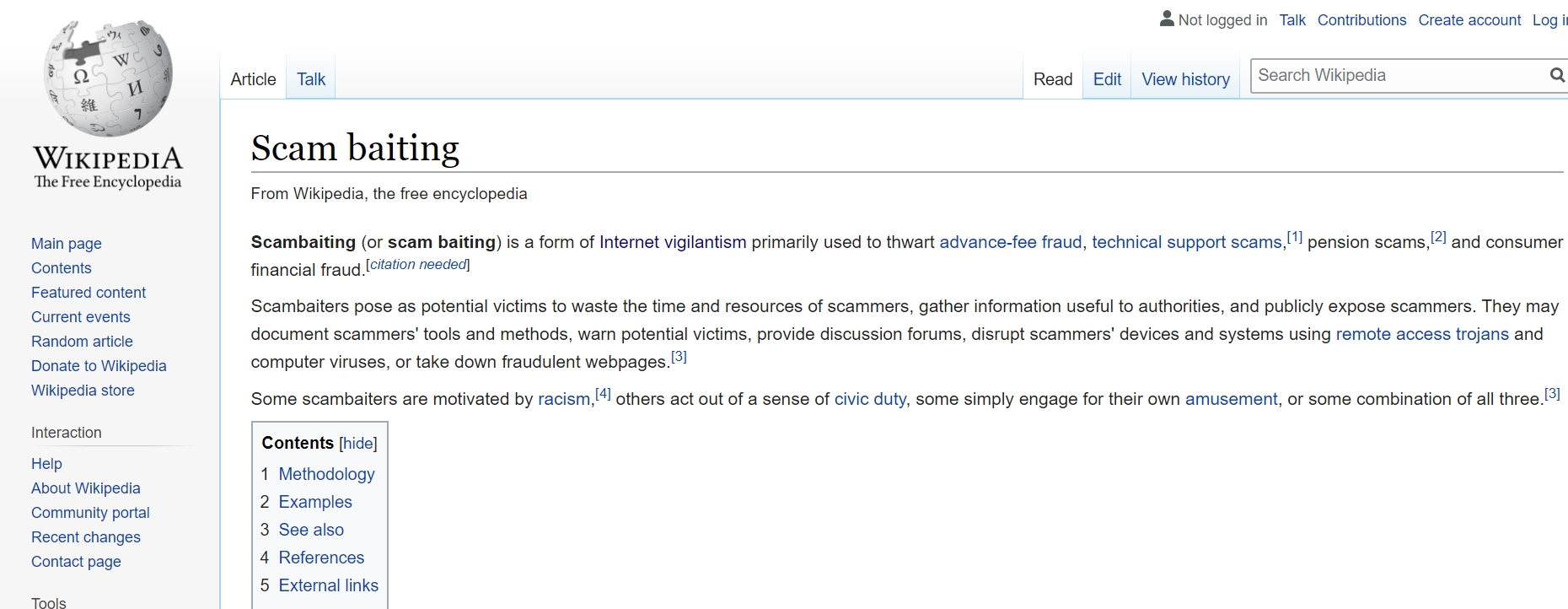The width and height of the screenshot is (1568, 609).
Task: Open About Wikipedia link
Action: [86, 488]
